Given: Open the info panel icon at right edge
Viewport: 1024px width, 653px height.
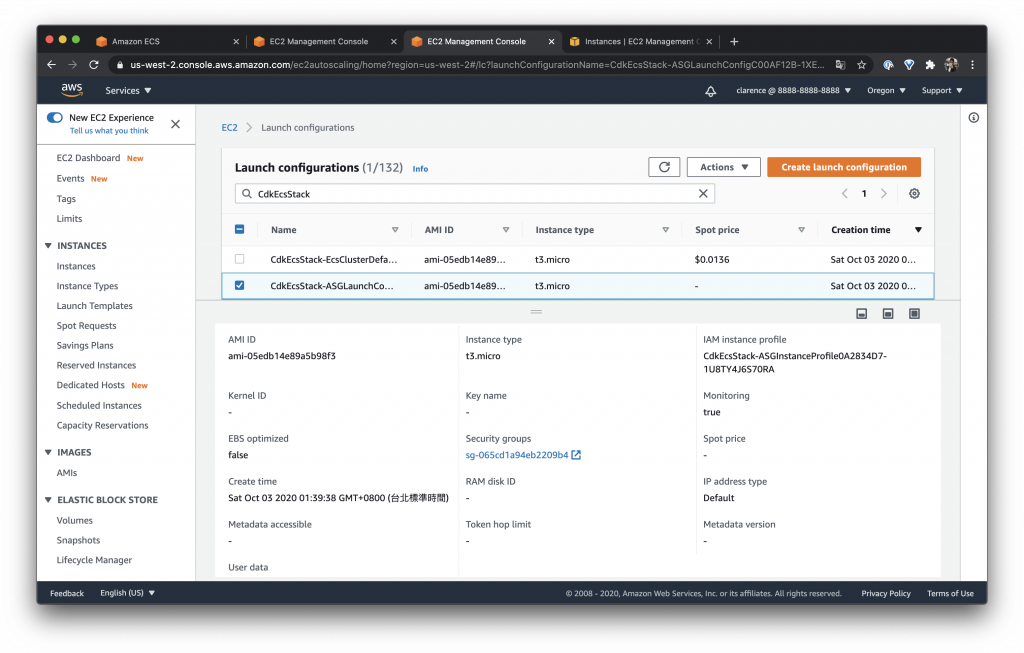Looking at the screenshot, I should [x=974, y=118].
